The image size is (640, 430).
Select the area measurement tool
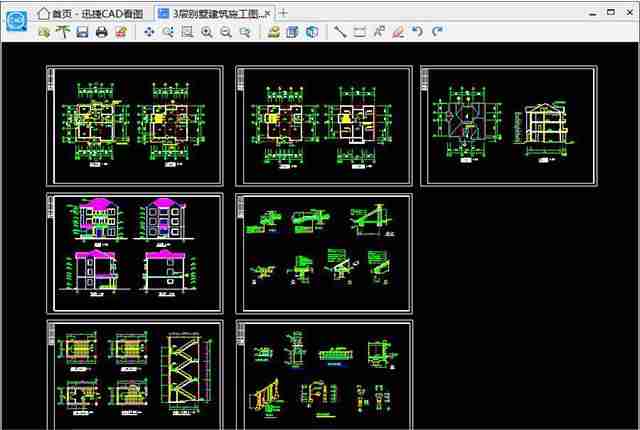tap(360, 31)
